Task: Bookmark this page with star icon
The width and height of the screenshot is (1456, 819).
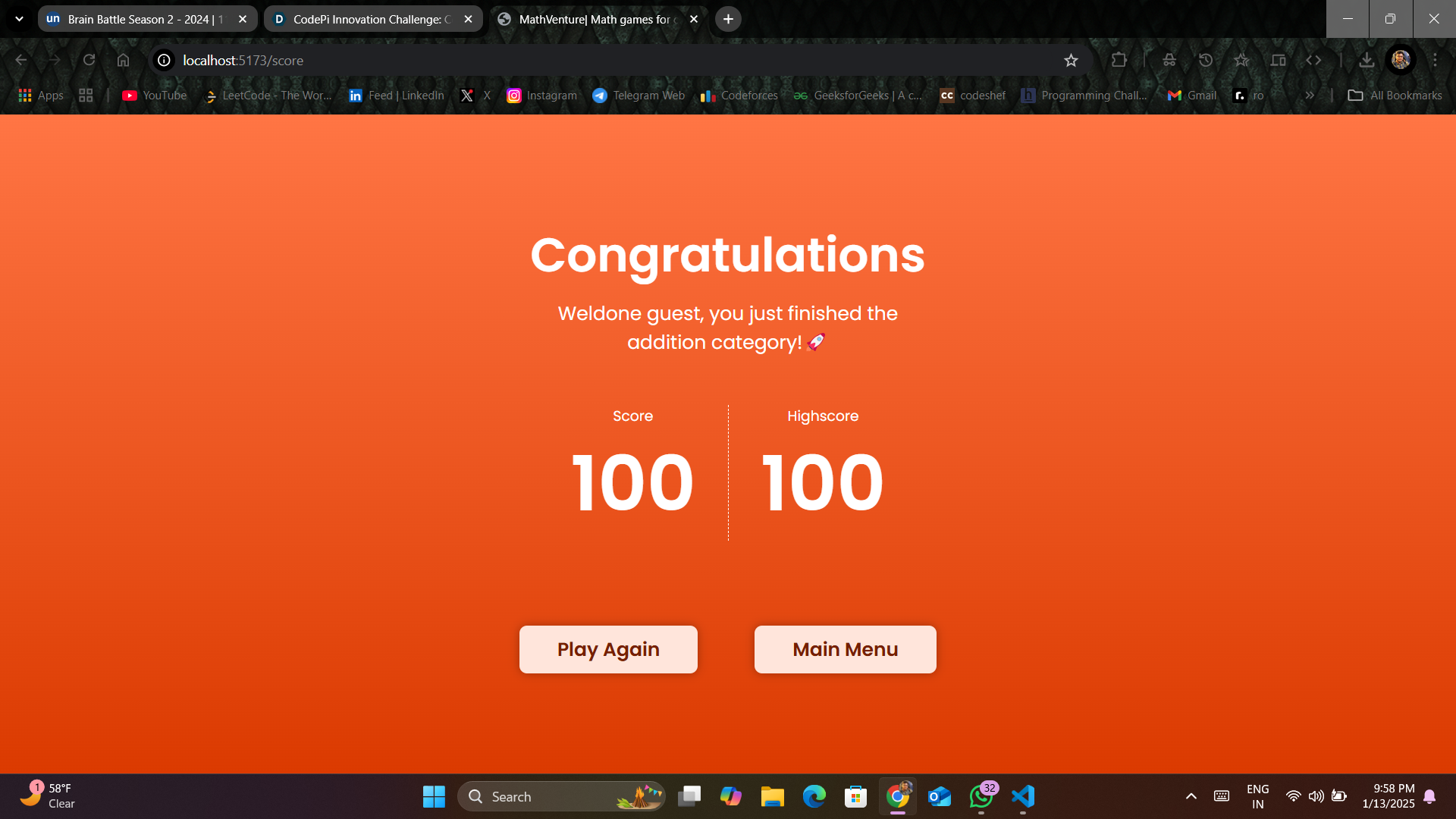Action: coord(1071,61)
